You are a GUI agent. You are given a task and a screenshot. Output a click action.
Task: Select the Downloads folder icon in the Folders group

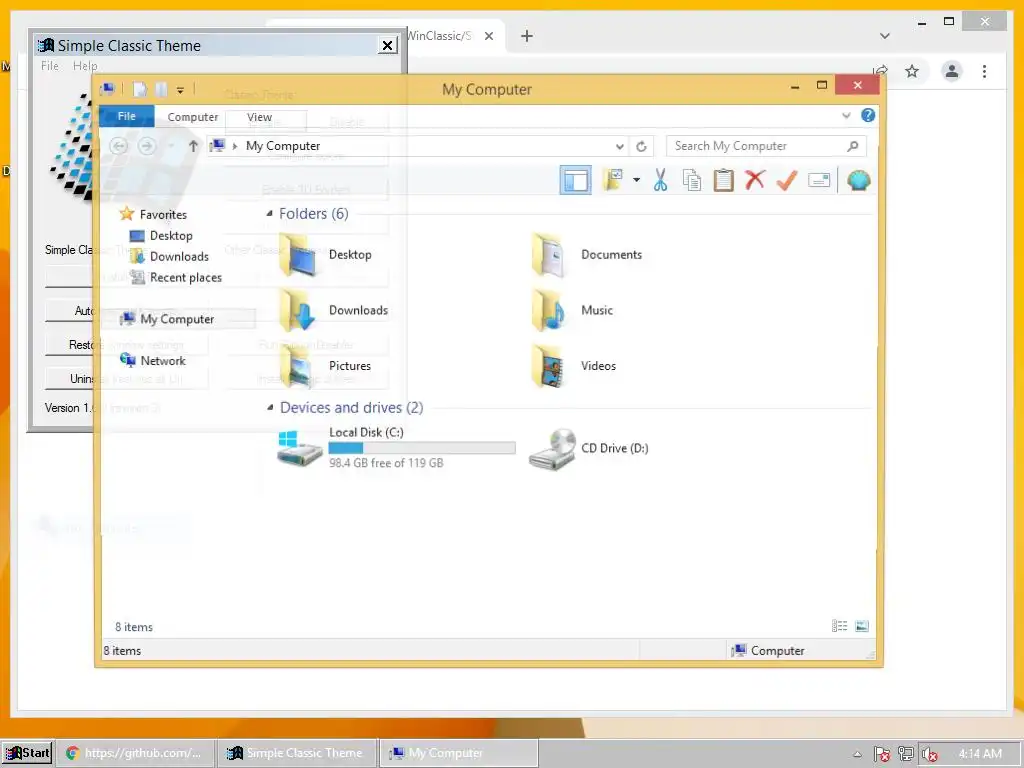(x=298, y=310)
